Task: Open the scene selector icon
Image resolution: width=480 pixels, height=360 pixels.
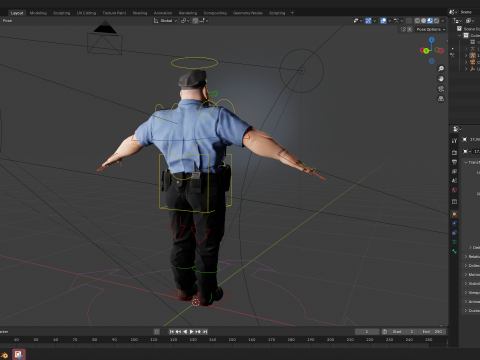Action: point(452,12)
